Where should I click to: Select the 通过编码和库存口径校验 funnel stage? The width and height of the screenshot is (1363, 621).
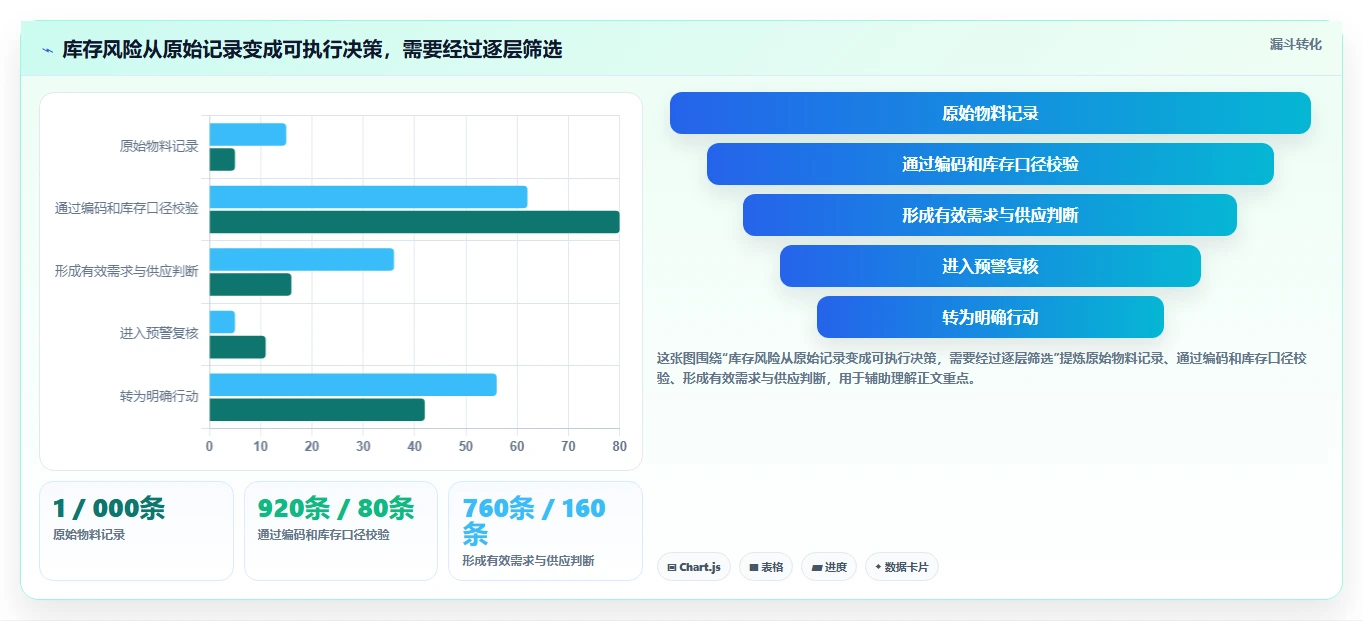pos(990,164)
